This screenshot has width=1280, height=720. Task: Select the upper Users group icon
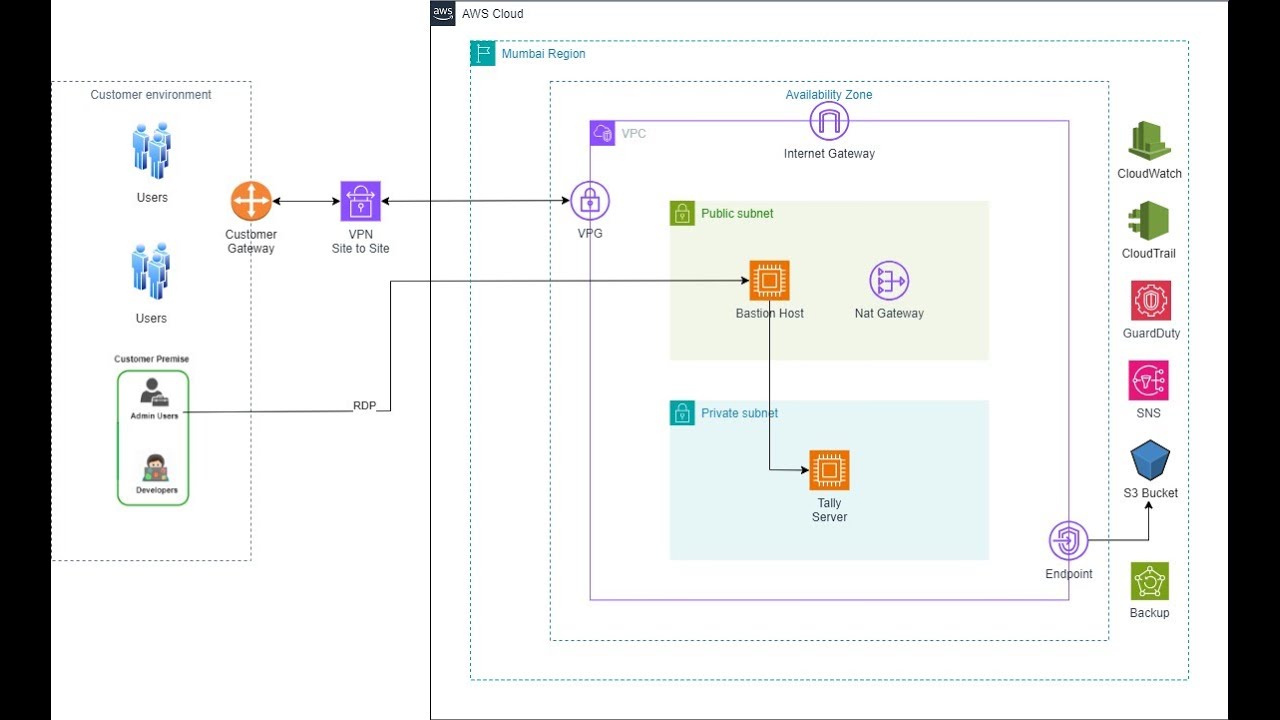pos(152,151)
